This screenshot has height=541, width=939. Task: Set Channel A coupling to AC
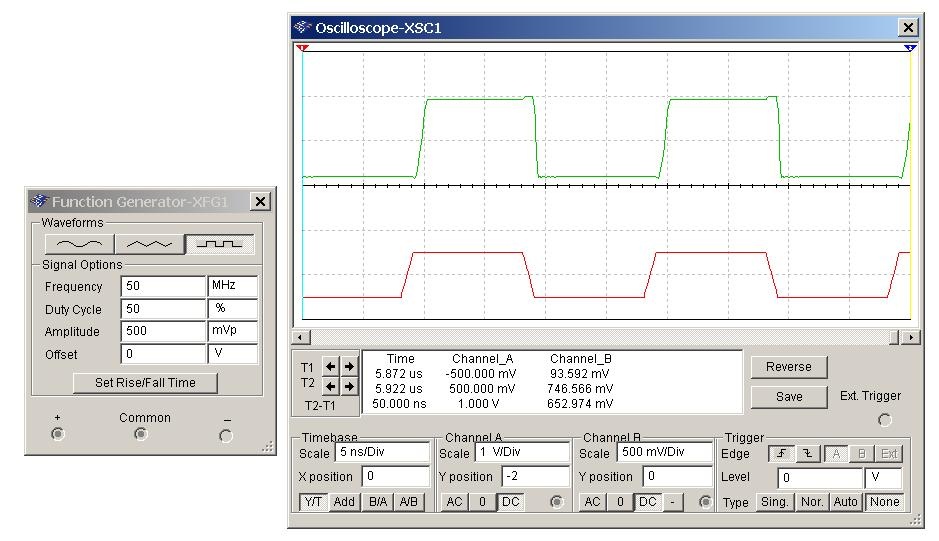click(455, 502)
